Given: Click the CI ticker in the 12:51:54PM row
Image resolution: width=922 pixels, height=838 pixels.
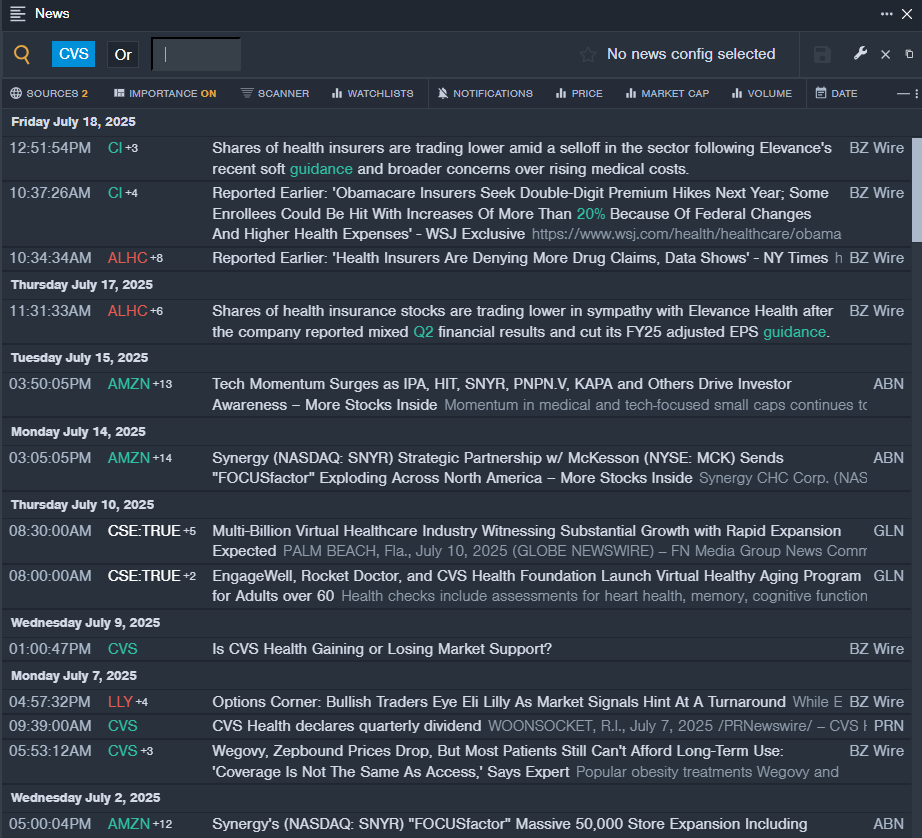Looking at the screenshot, I should (115, 148).
